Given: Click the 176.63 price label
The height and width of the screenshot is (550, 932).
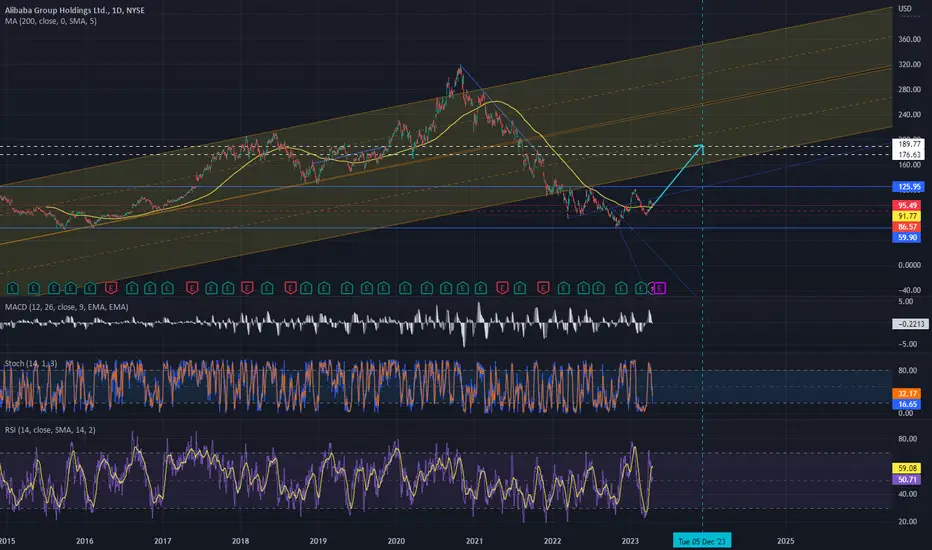Looking at the screenshot, I should tap(909, 155).
